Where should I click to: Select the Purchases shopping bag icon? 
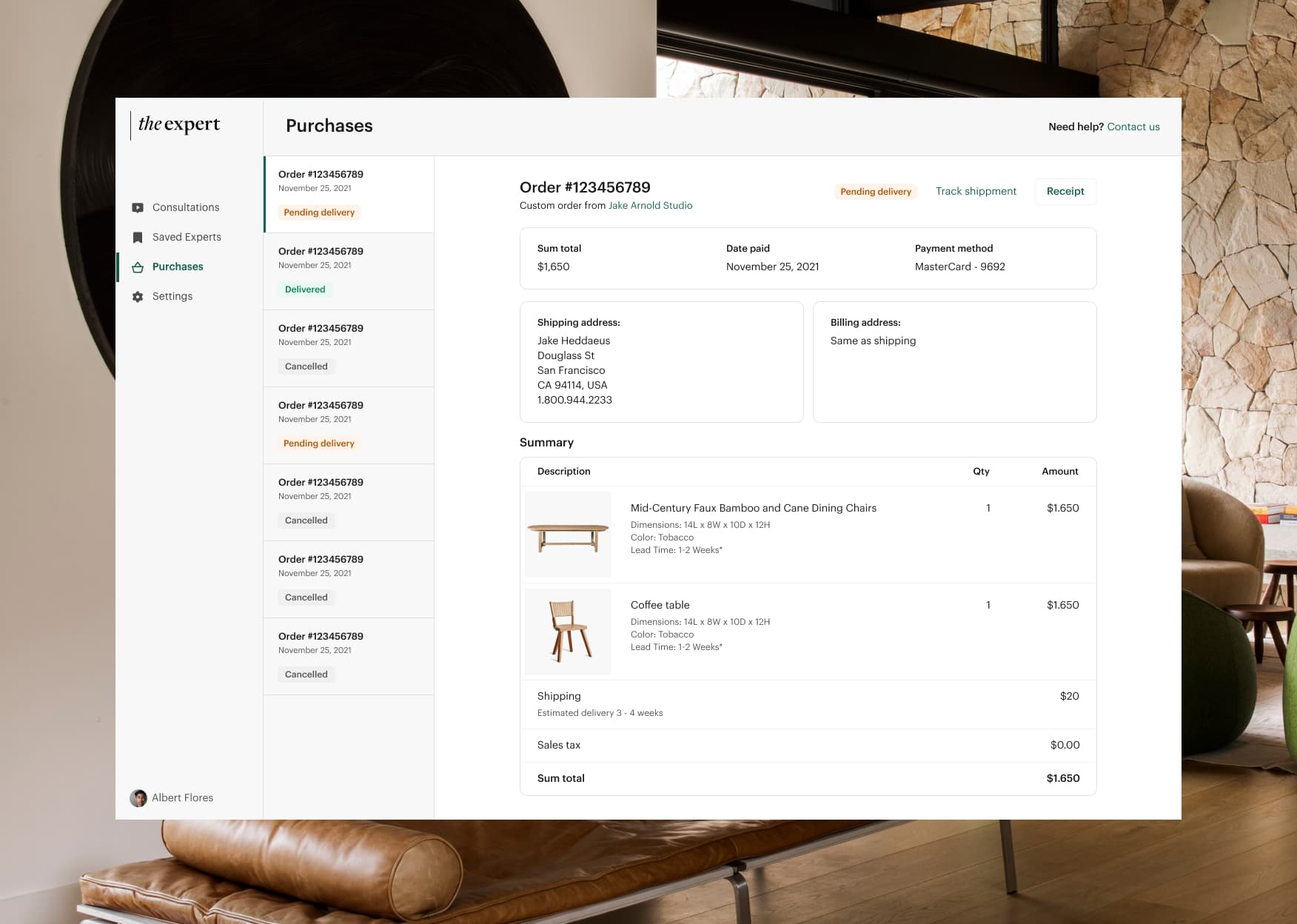coord(138,267)
